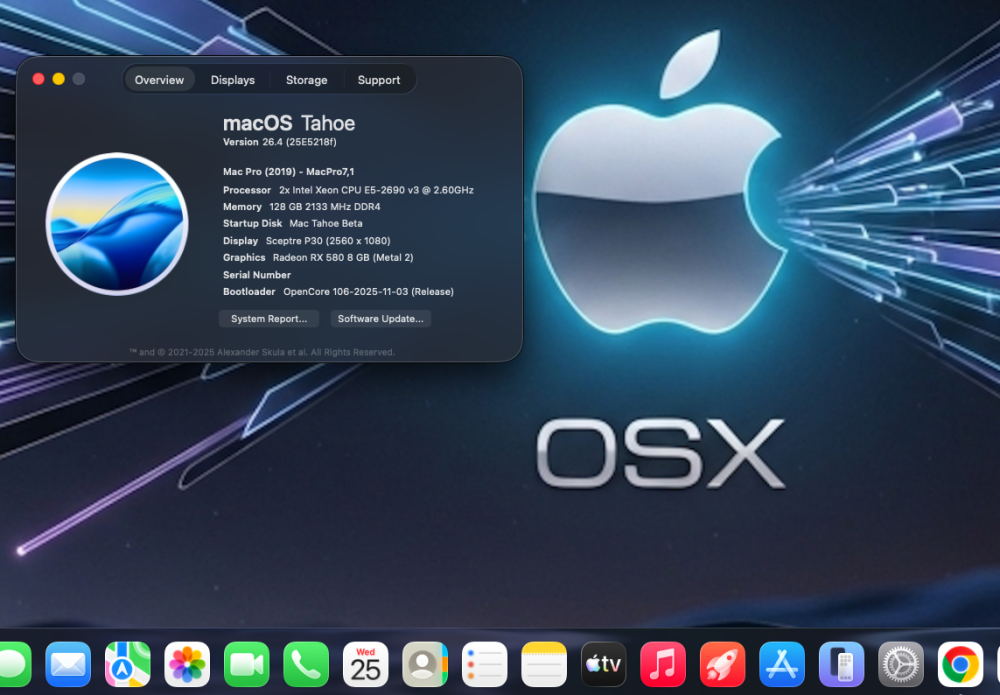The width and height of the screenshot is (1000, 695).
Task: Open the Mail app in the Dock
Action: (x=68, y=664)
